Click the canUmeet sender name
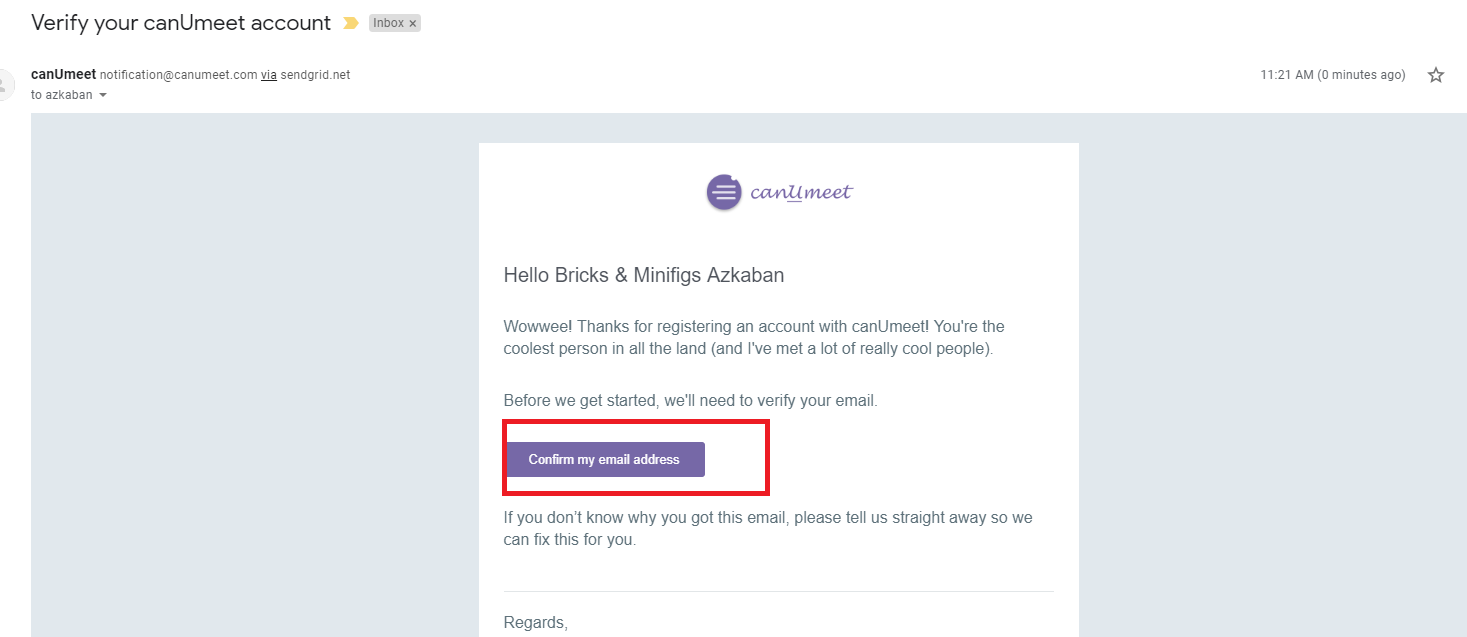1467x637 pixels. tap(64, 74)
